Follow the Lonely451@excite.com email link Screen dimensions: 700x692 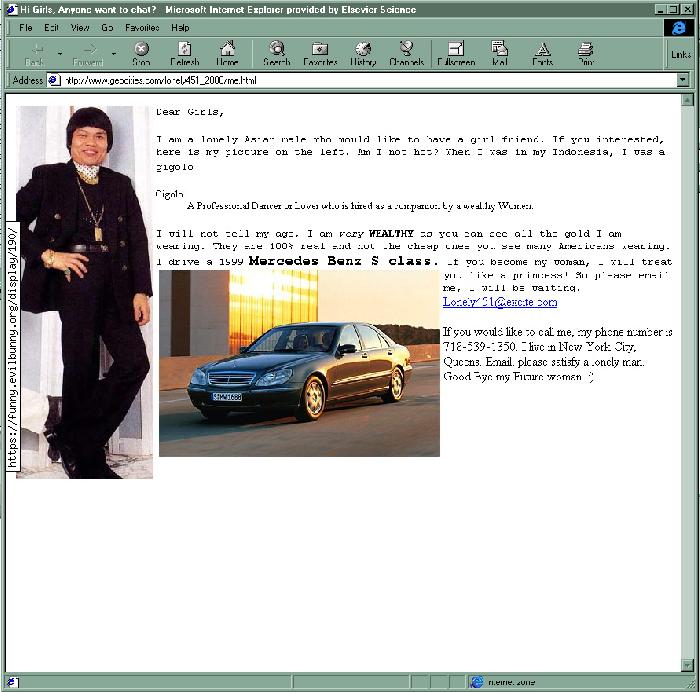pyautogui.click(x=500, y=302)
